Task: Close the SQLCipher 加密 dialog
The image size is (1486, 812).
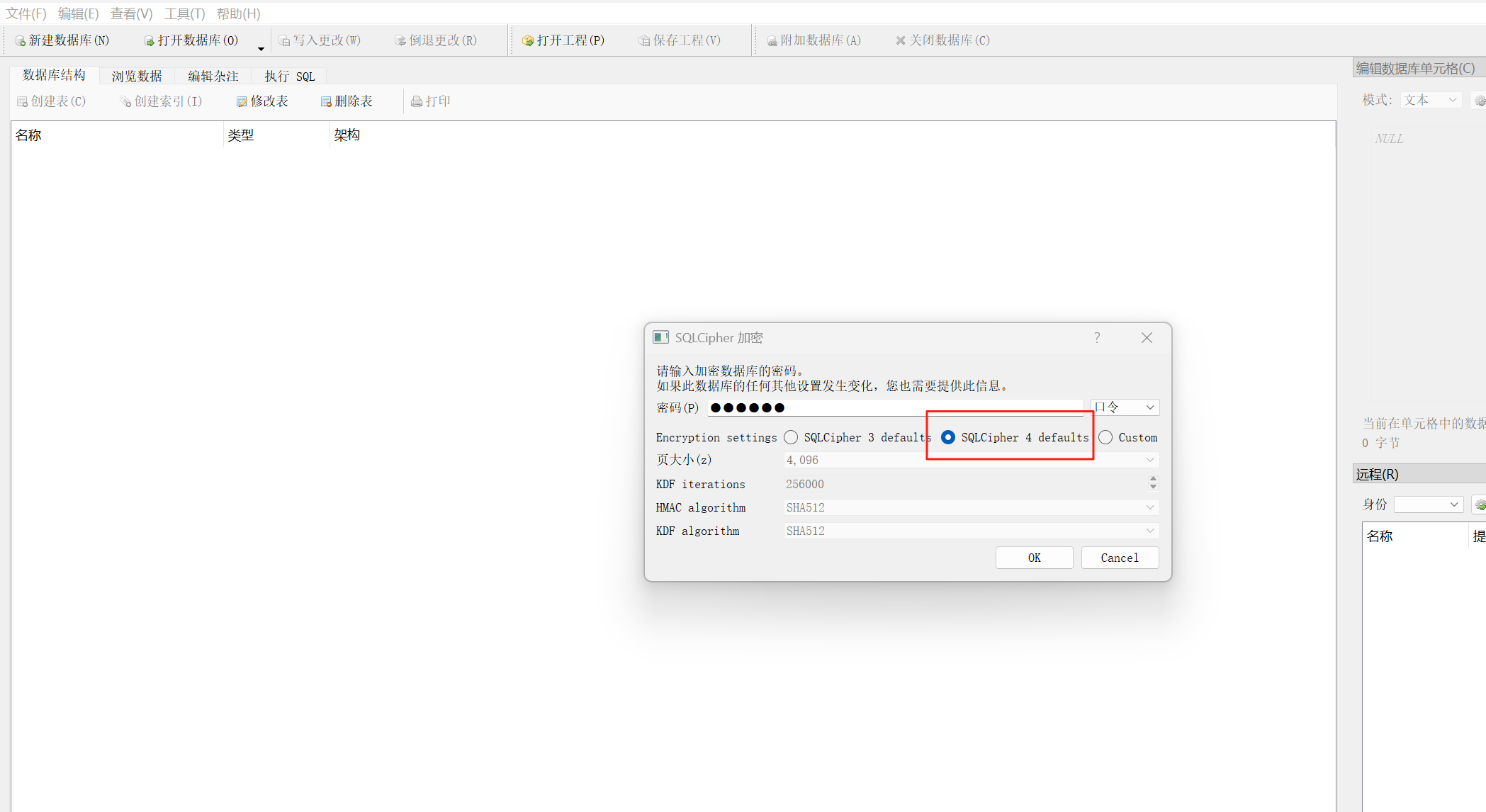Action: coord(1147,338)
